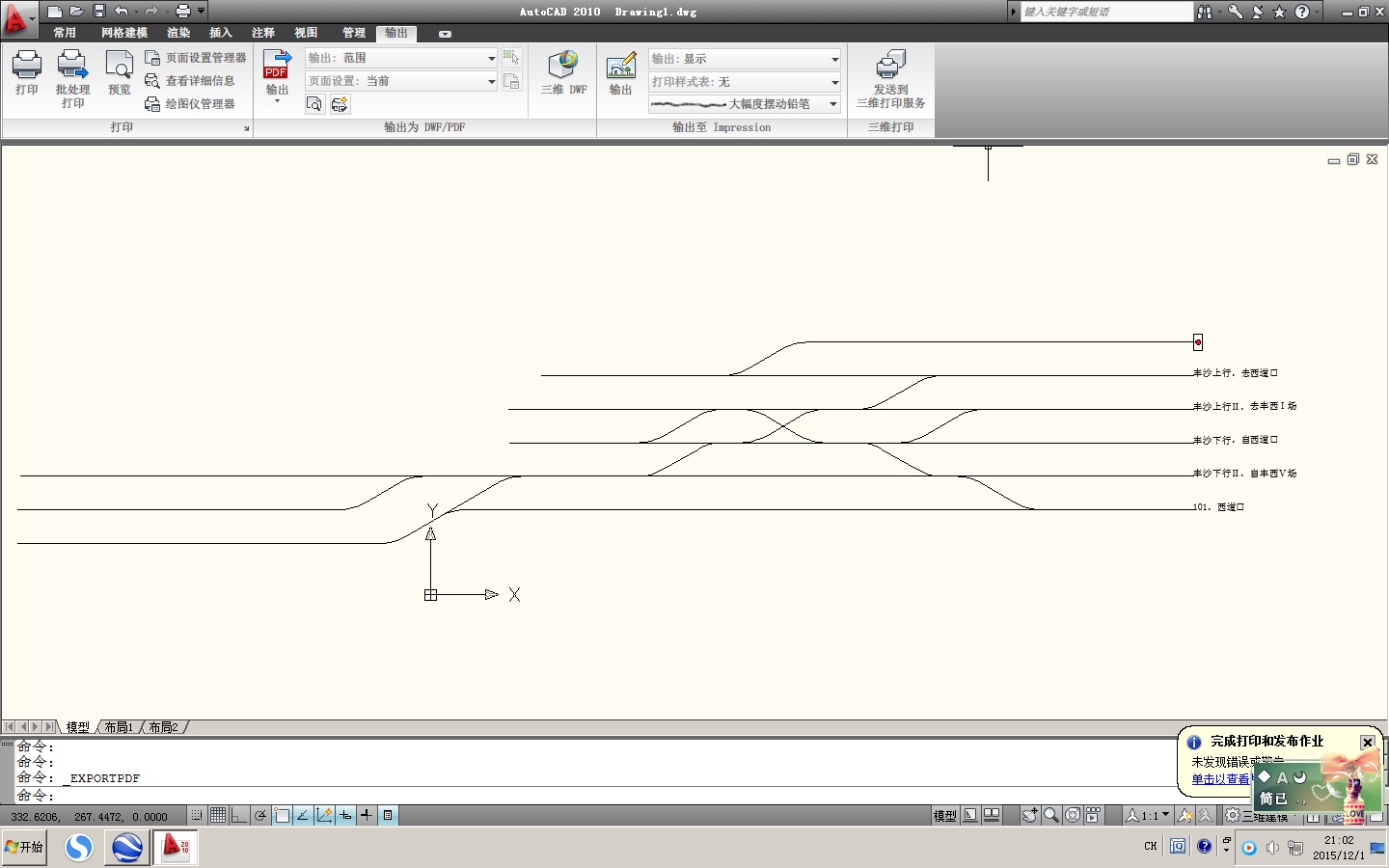This screenshot has width=1389, height=868.
Task: Toggle Polar tracking in status bar
Action: [x=260, y=816]
